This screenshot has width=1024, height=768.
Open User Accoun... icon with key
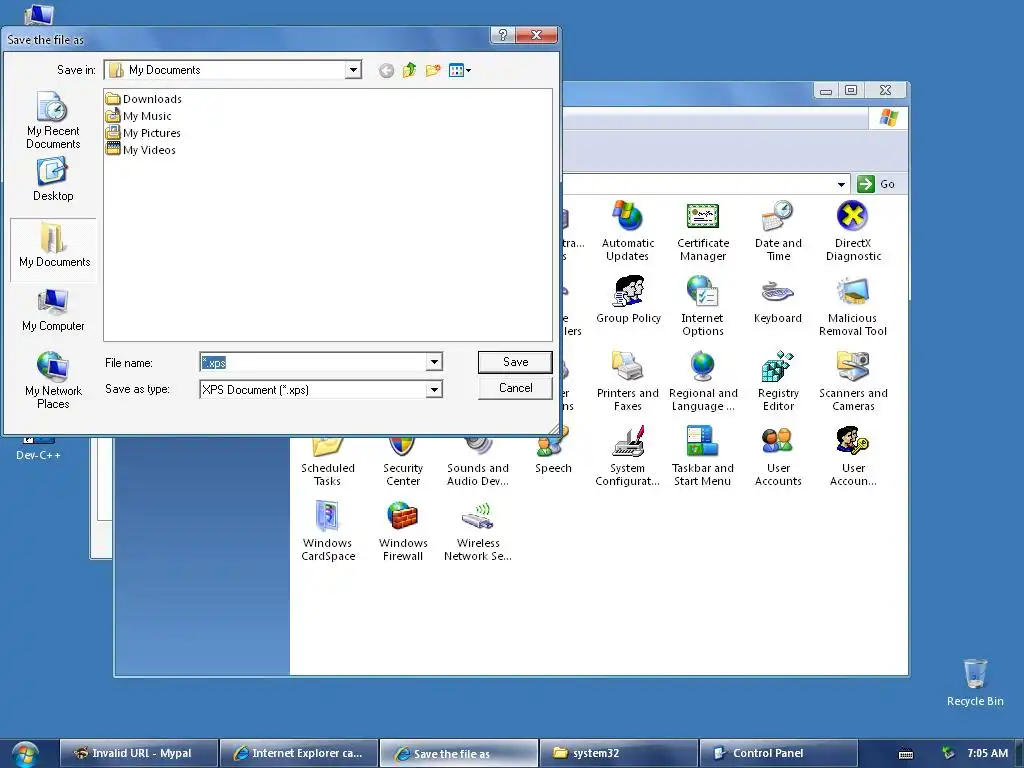click(853, 456)
